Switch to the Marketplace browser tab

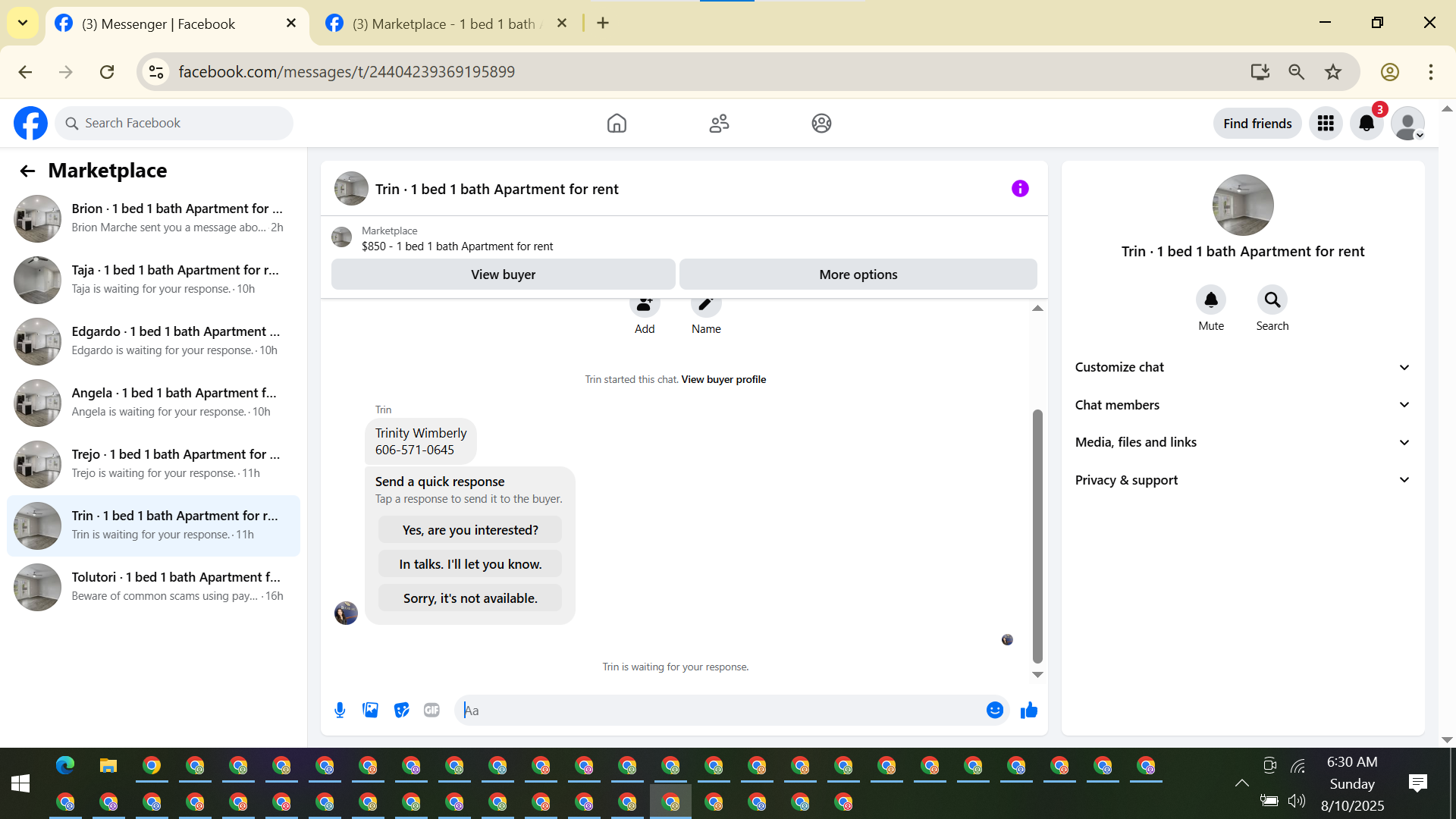[444, 24]
